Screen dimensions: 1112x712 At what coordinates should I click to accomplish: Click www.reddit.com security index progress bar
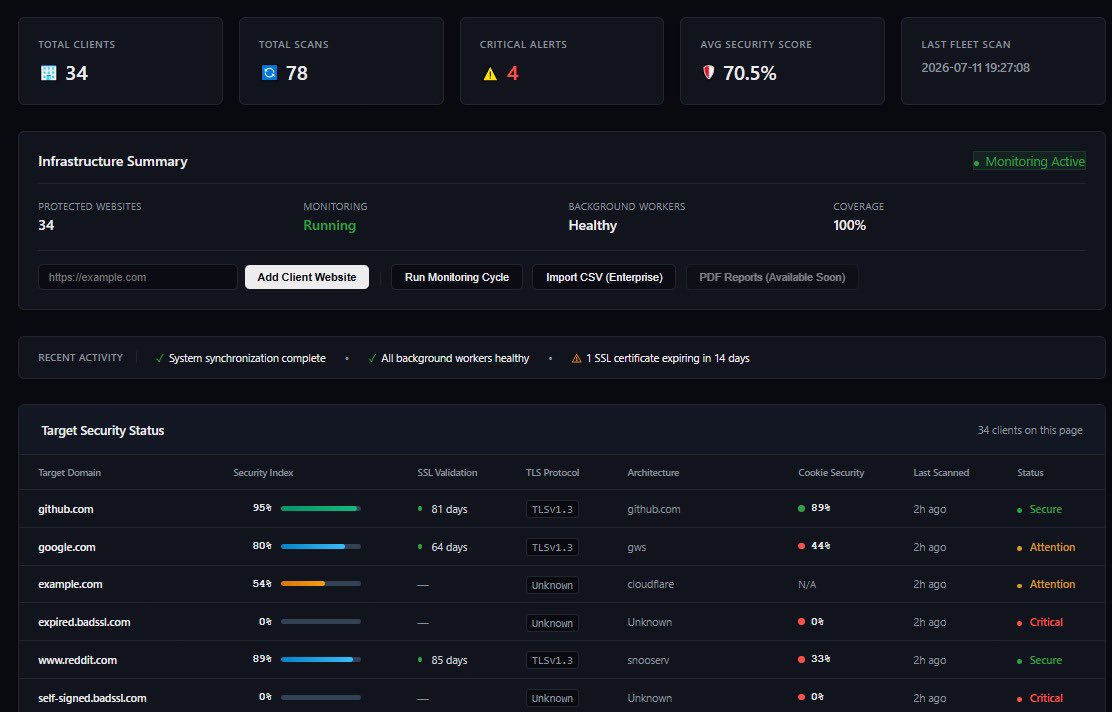tap(321, 660)
